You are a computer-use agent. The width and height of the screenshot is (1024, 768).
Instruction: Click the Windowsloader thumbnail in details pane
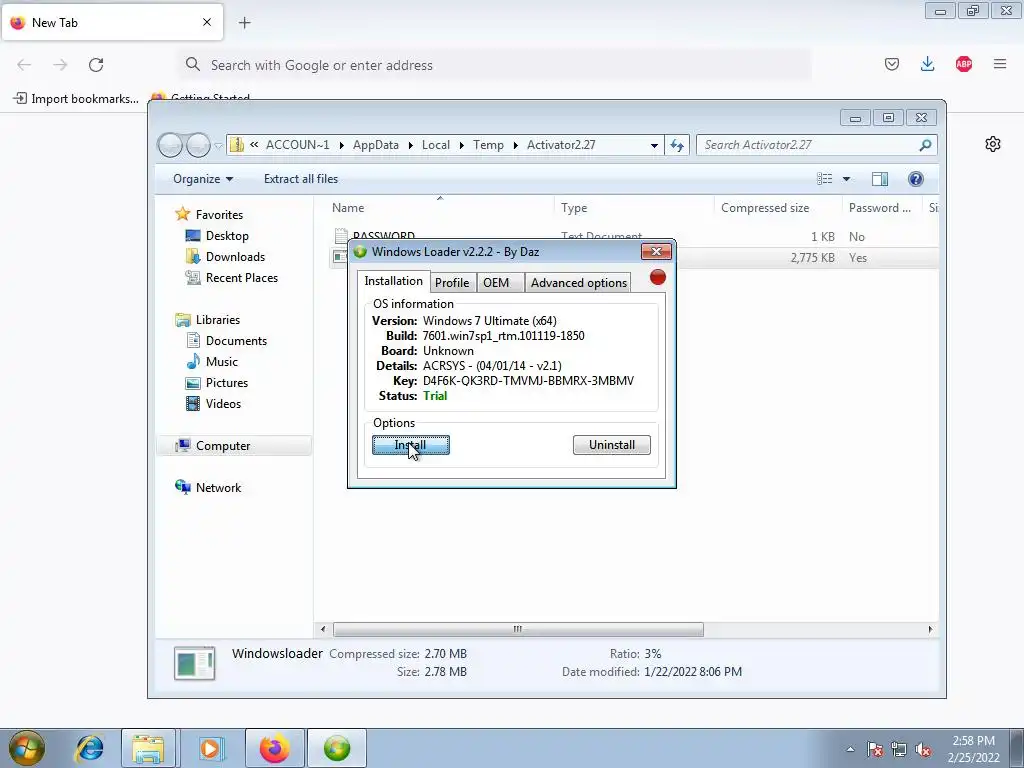pyautogui.click(x=195, y=663)
